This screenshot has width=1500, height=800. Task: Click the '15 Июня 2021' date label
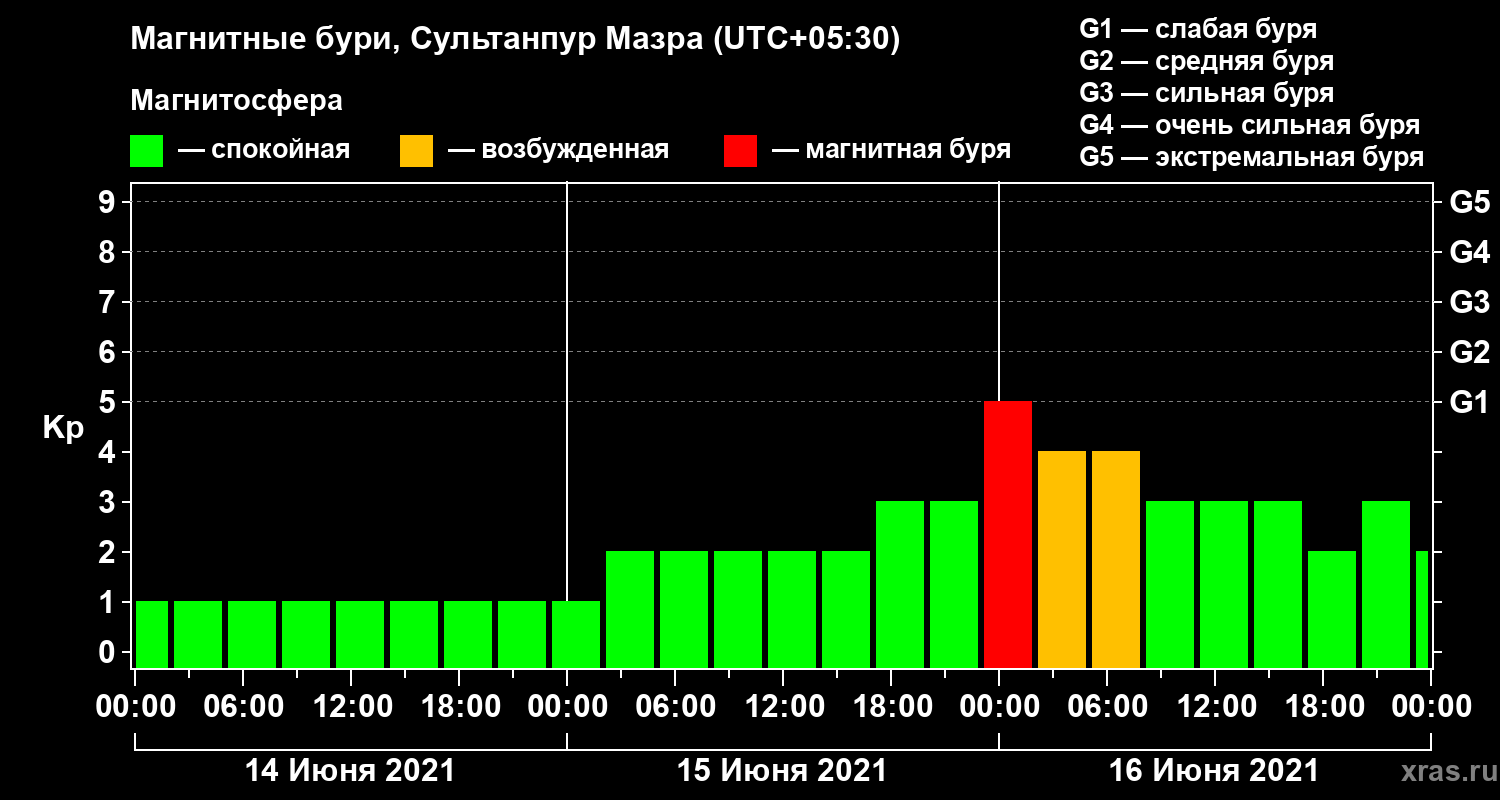[x=782, y=771]
